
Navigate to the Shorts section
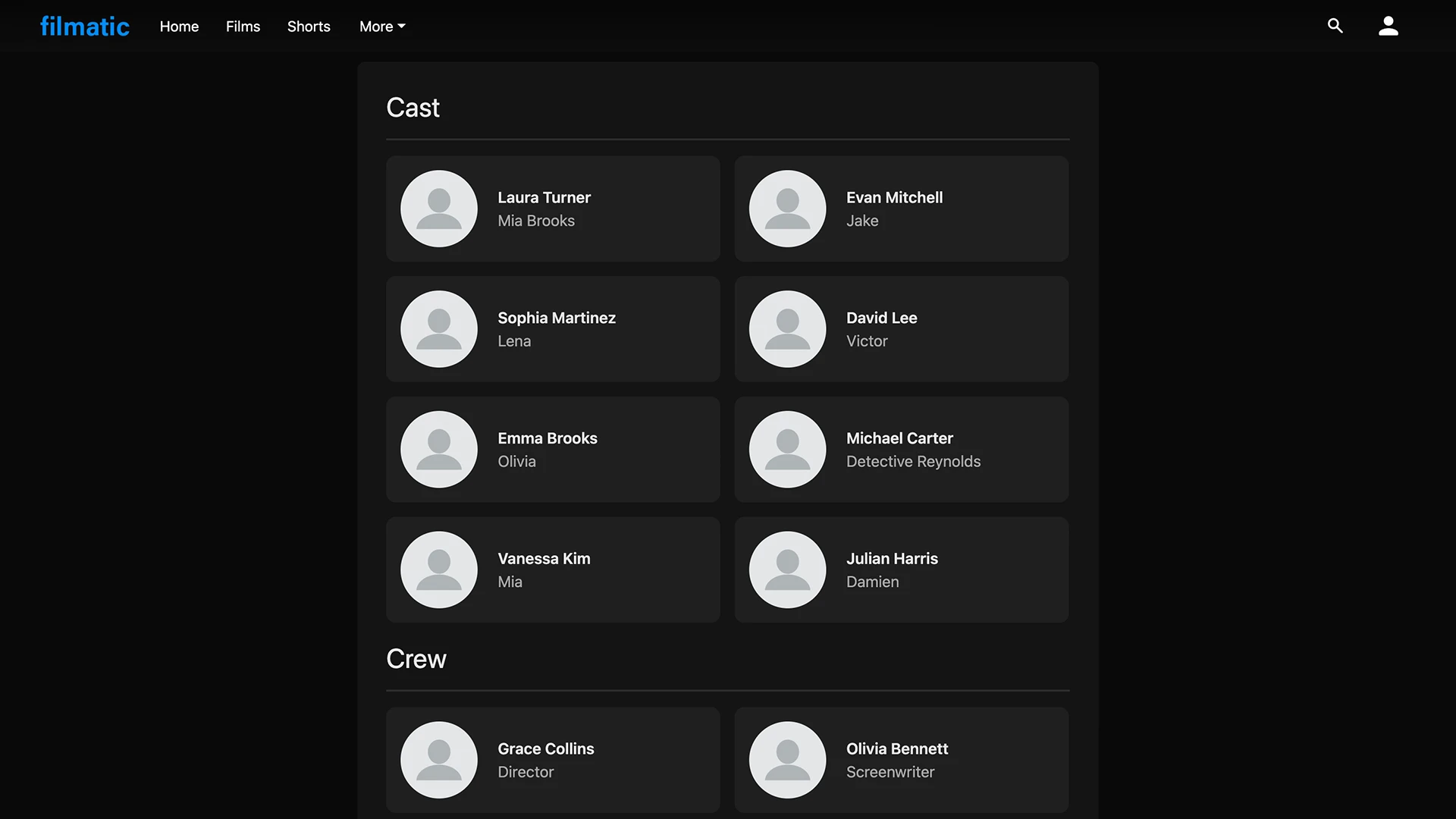click(309, 27)
